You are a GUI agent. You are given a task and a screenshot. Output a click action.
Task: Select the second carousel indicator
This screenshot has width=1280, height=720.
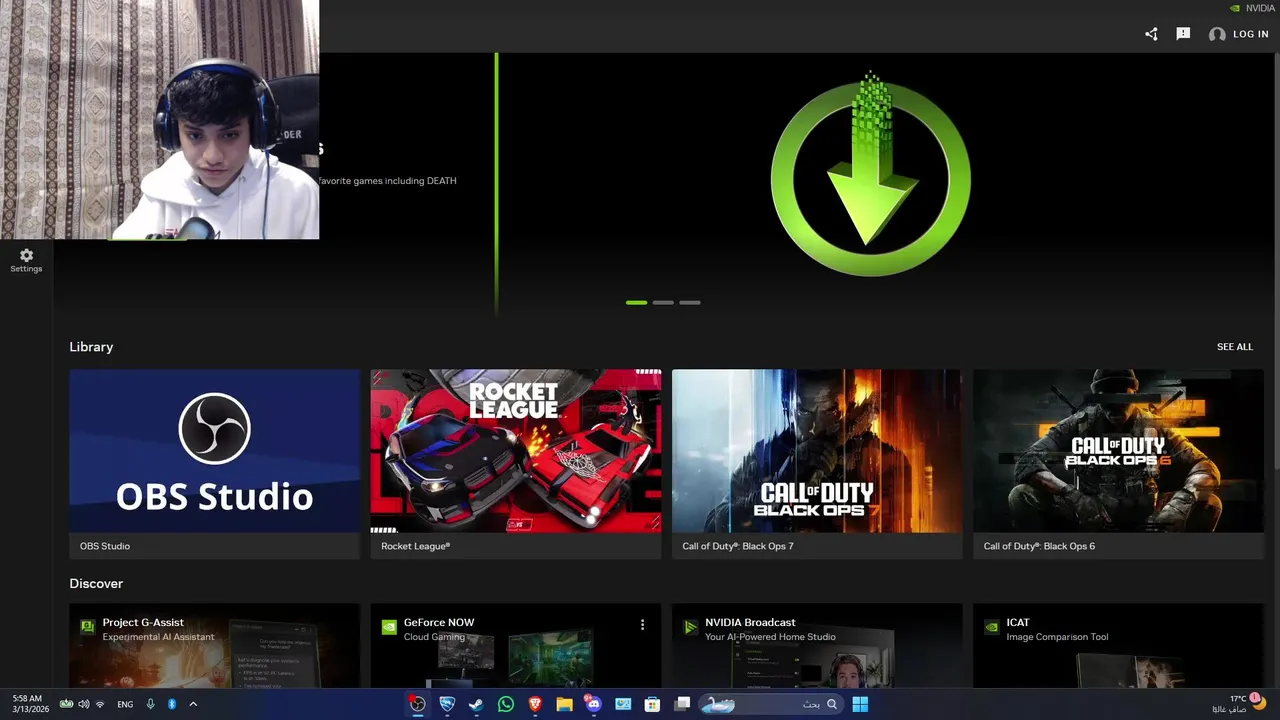click(663, 302)
